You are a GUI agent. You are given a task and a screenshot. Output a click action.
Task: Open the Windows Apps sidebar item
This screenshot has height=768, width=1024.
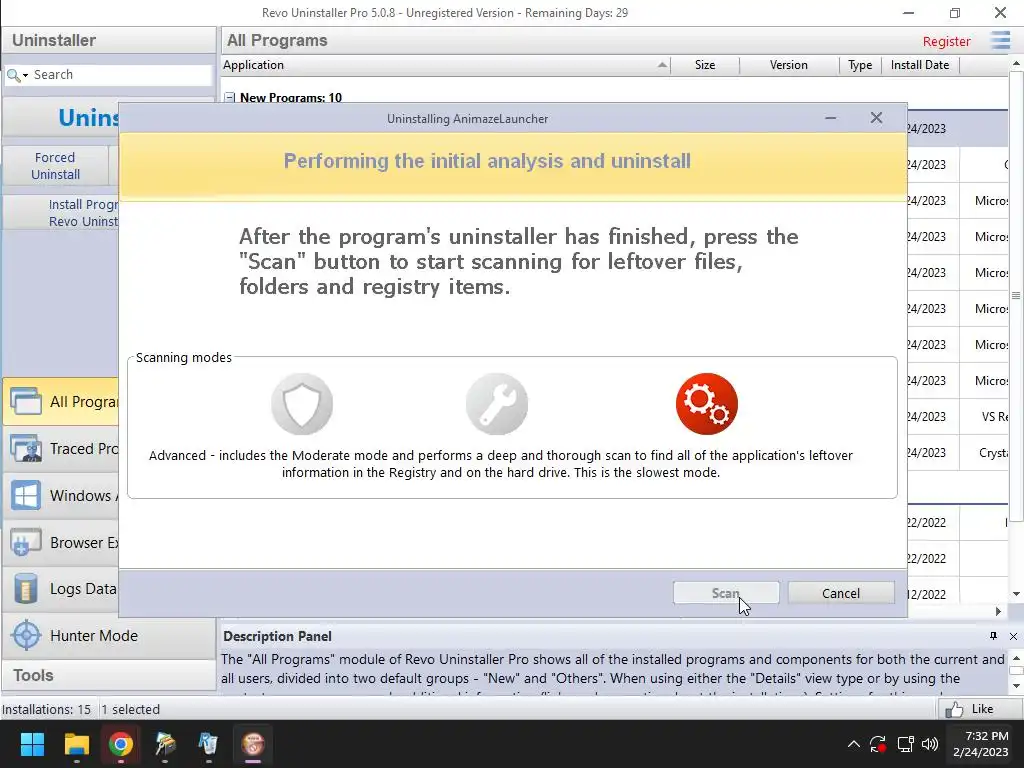(x=61, y=496)
